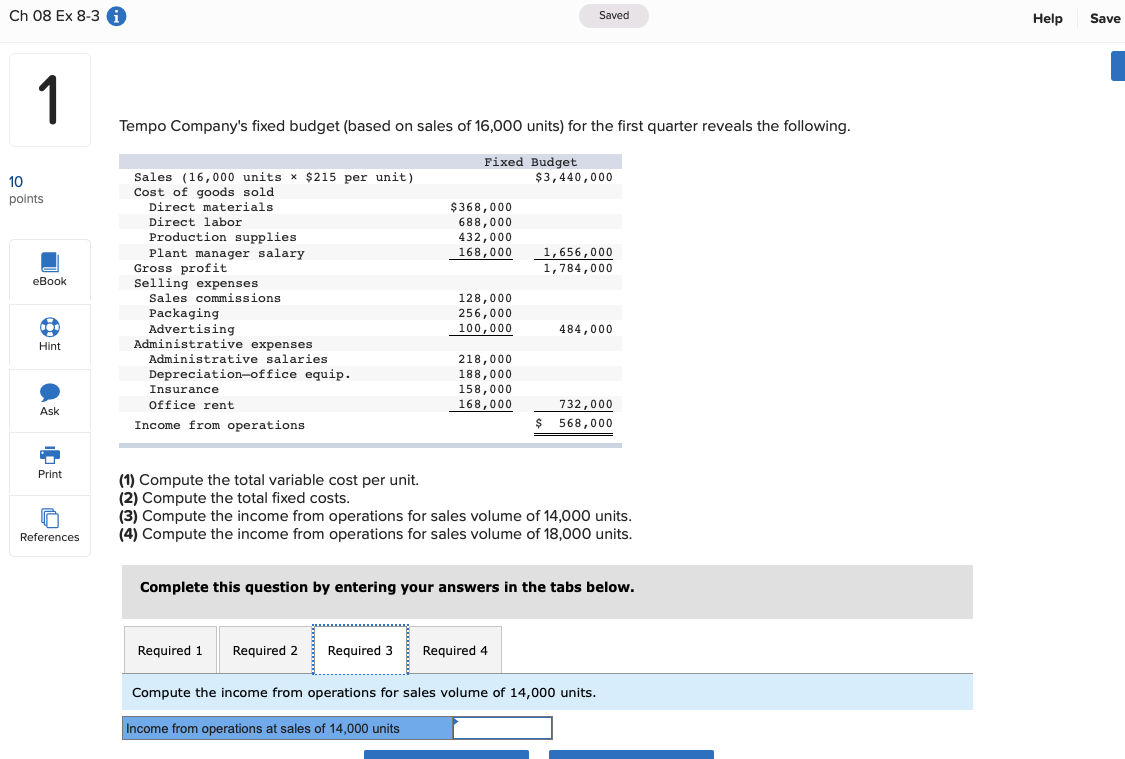Open the eBook resource
Screen dimensions: 1125x759
[49, 270]
